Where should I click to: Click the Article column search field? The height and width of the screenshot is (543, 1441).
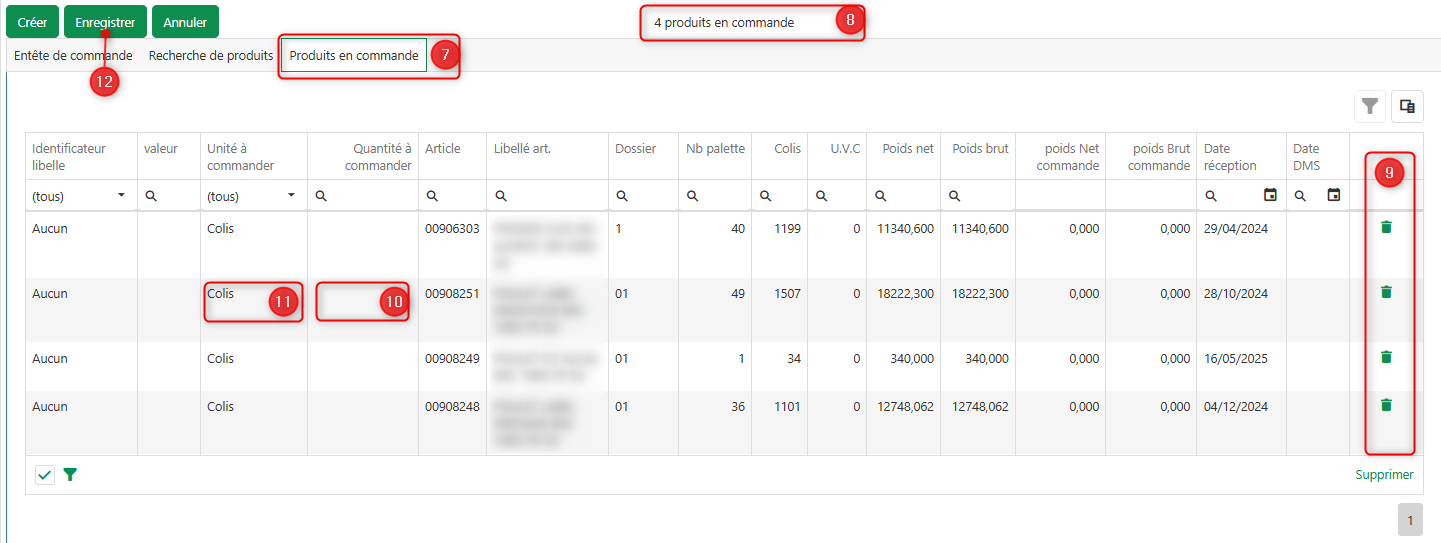click(460, 196)
